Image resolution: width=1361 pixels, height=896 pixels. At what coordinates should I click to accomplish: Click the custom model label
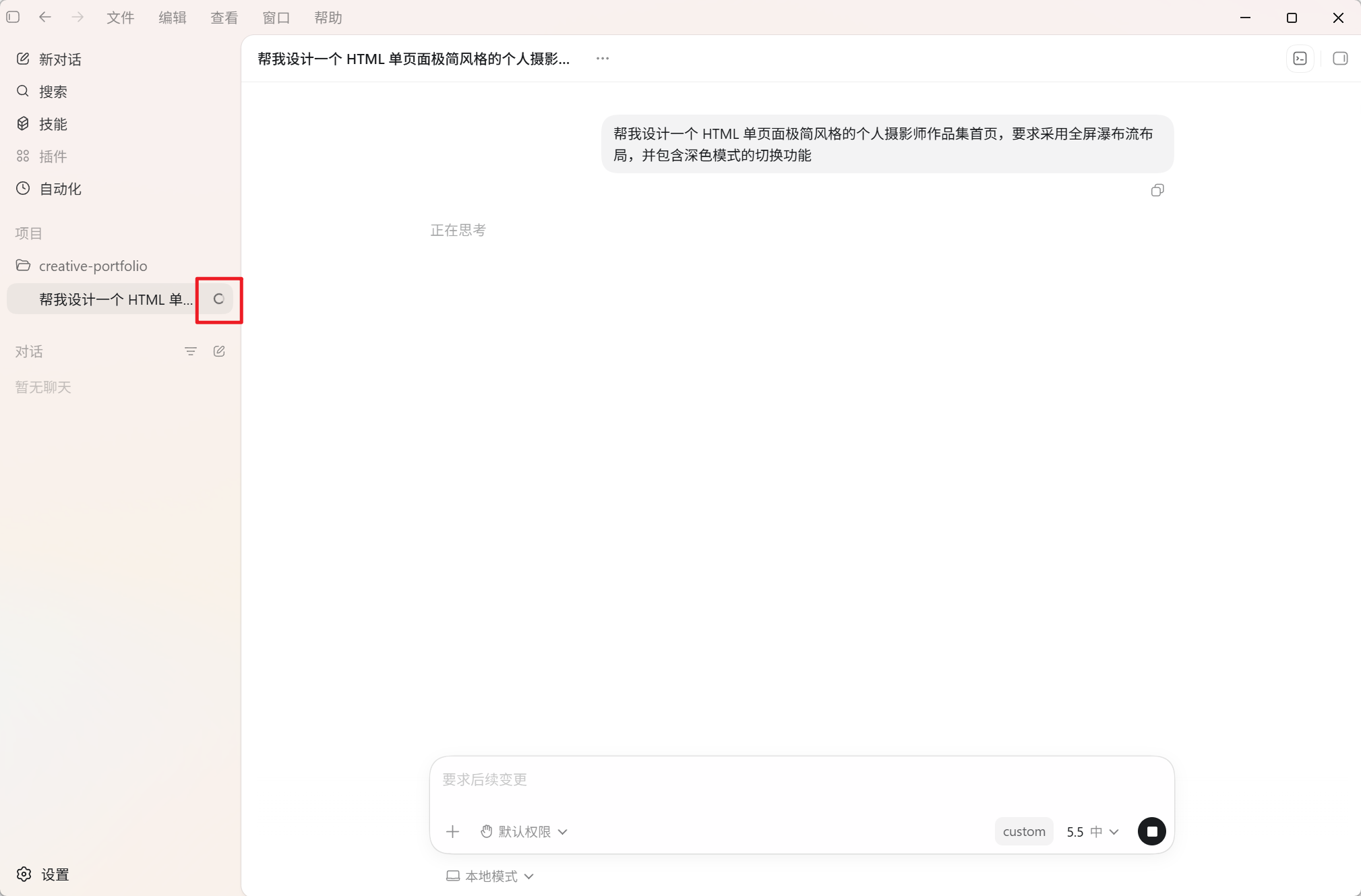click(1024, 832)
